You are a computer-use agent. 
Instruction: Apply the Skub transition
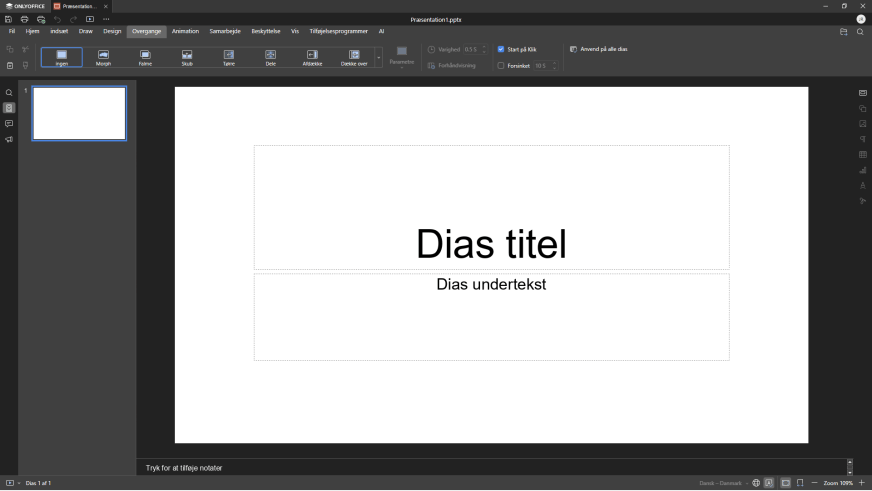[187, 57]
